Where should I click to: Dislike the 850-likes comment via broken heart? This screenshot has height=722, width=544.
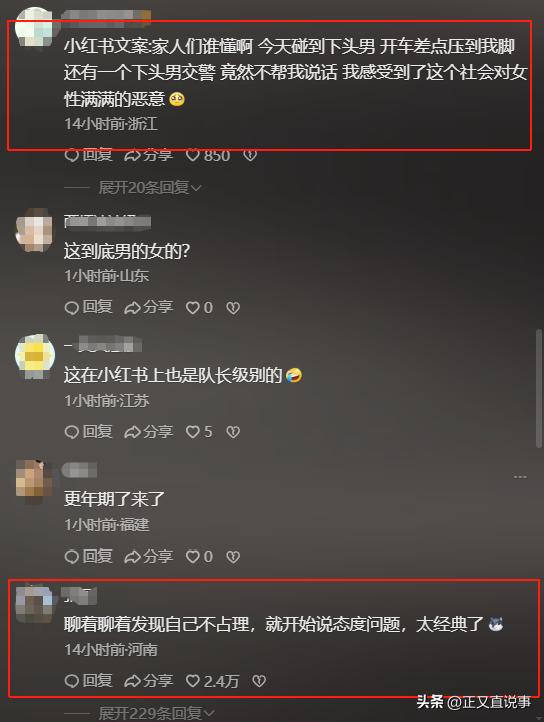click(250, 155)
